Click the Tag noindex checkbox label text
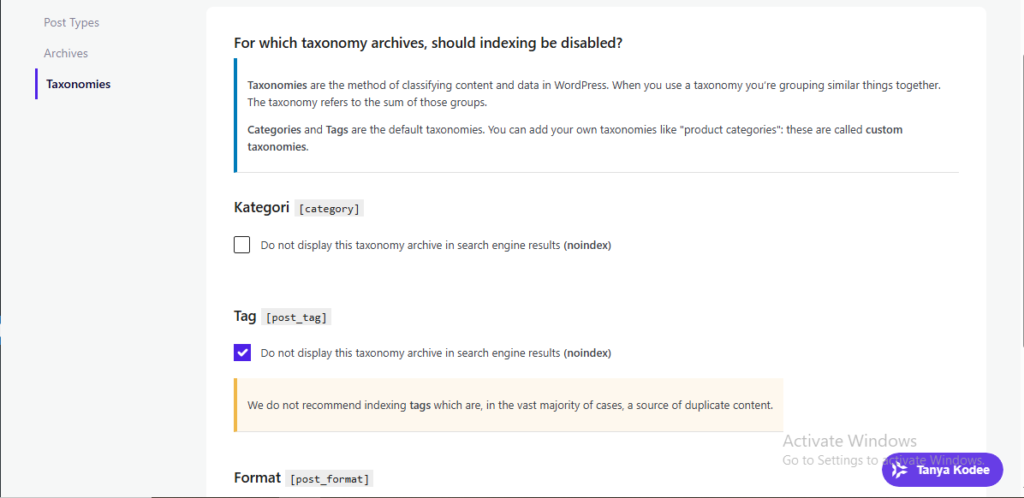 (436, 353)
